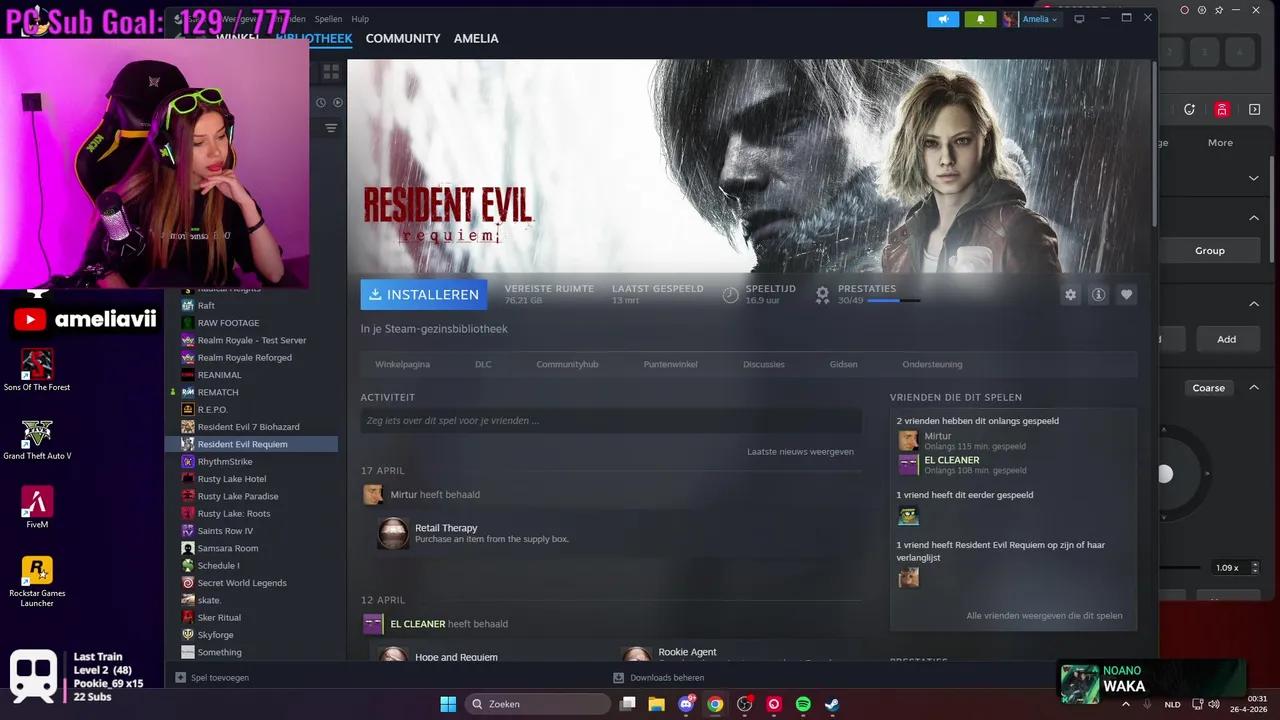Click Group button in right panel
The width and height of the screenshot is (1280, 720).
[1210, 251]
